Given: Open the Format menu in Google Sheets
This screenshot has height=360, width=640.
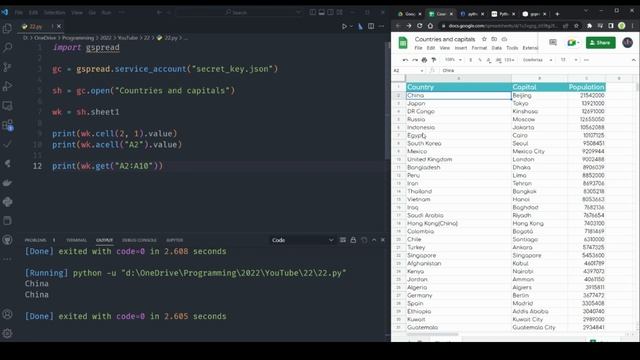Looking at the screenshot, I should [x=479, y=48].
